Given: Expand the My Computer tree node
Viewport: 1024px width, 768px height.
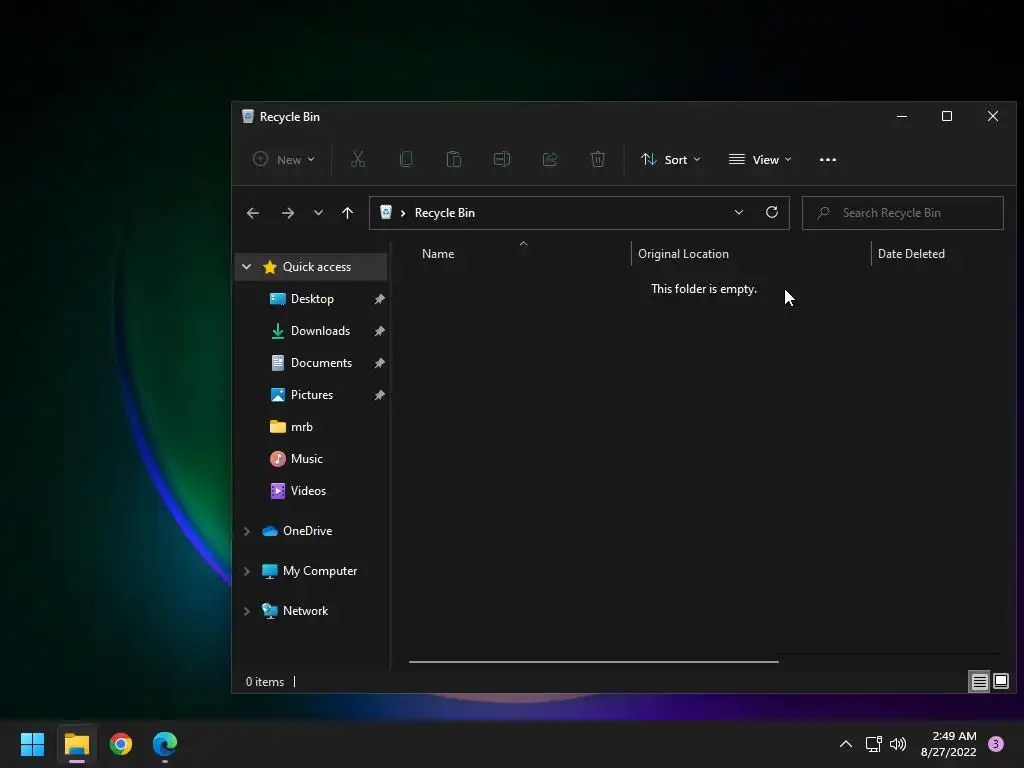Looking at the screenshot, I should pyautogui.click(x=247, y=571).
